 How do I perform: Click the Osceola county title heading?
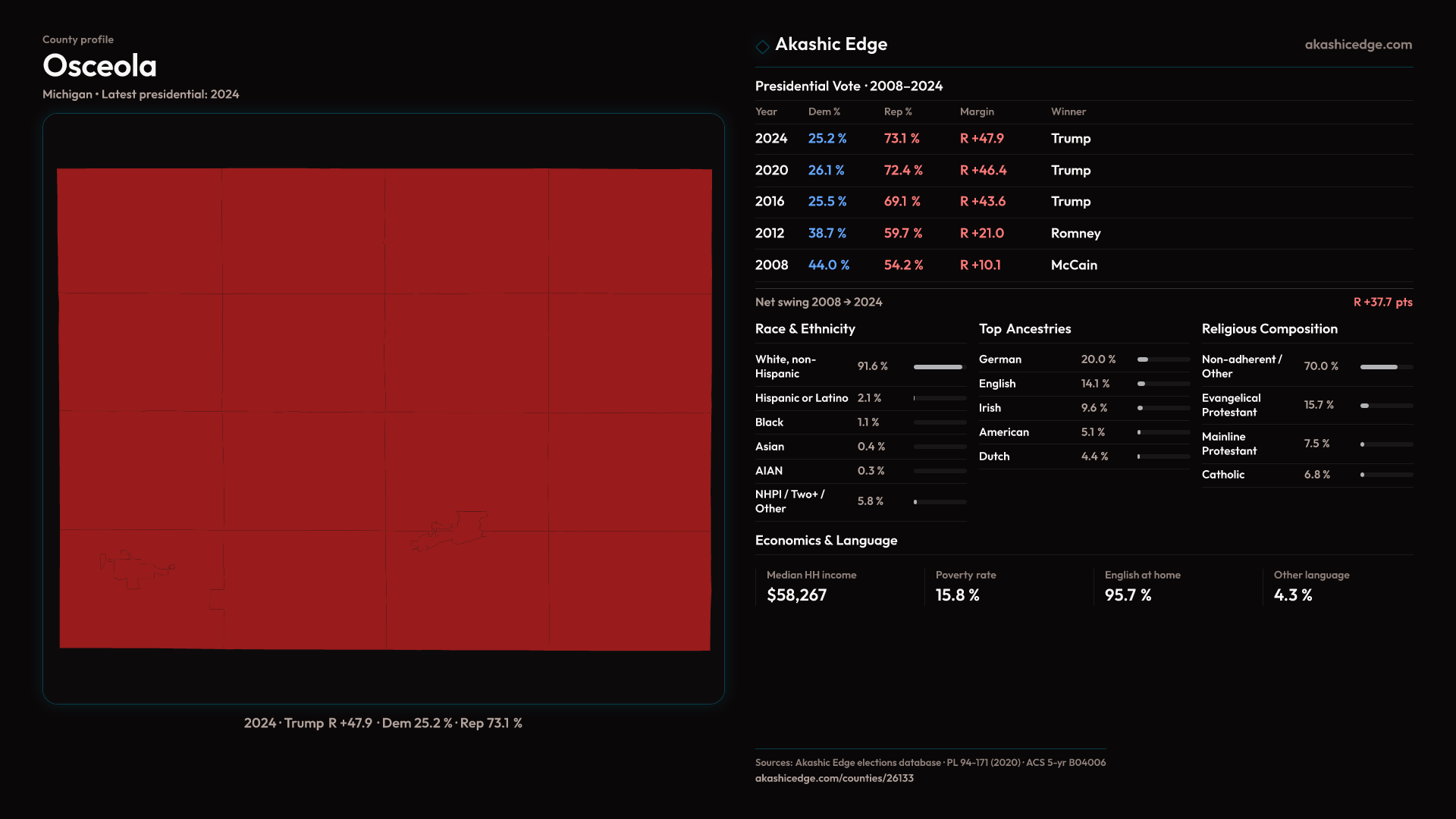coord(99,66)
